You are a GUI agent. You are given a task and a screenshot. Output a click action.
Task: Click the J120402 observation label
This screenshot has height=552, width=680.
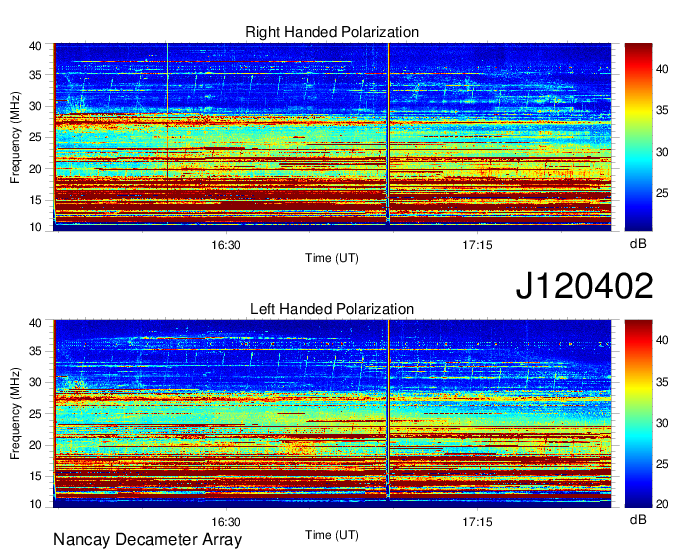tap(584, 286)
